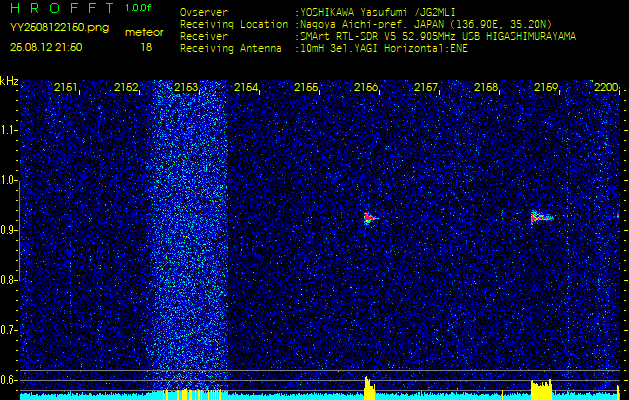The image size is (629, 400).
Task: Click the 2157 time marker
Action: pyautogui.click(x=426, y=87)
